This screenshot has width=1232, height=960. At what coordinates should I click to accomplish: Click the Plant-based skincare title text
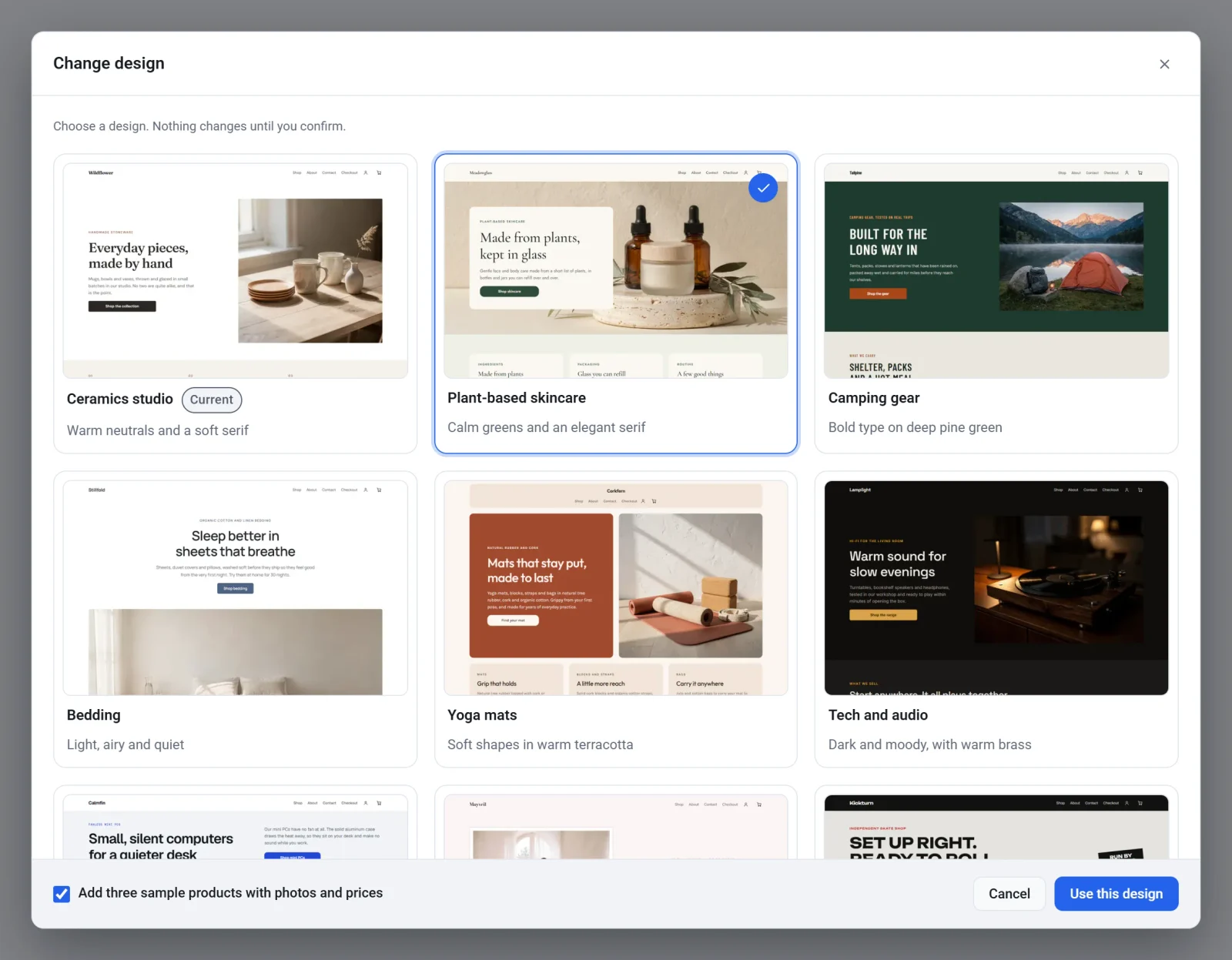[x=517, y=398]
